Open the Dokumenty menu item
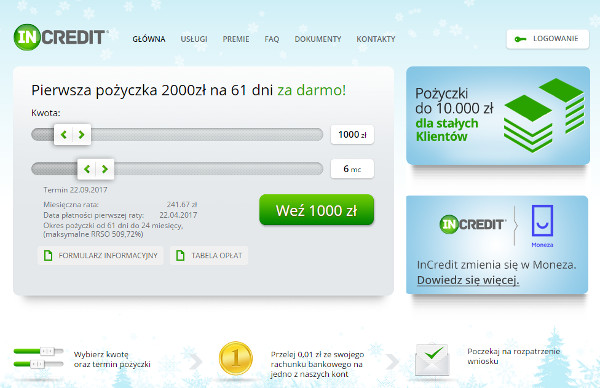Viewport: 600px width, 388px height. pyautogui.click(x=318, y=39)
